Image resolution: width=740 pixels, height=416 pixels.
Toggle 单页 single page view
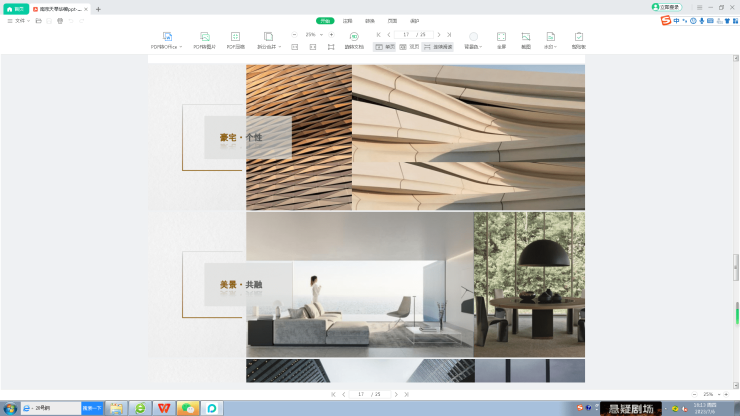[385, 47]
